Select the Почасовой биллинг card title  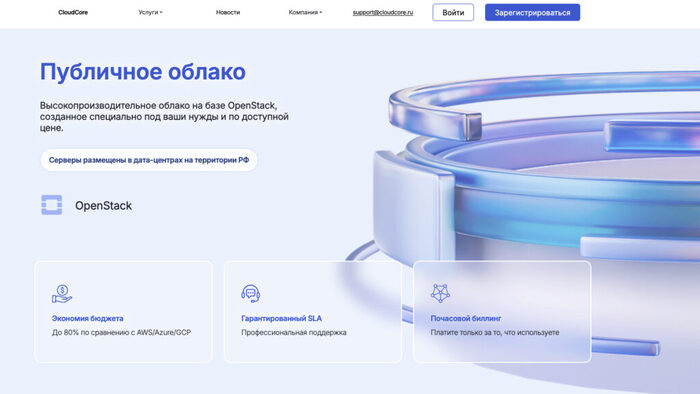pos(466,318)
